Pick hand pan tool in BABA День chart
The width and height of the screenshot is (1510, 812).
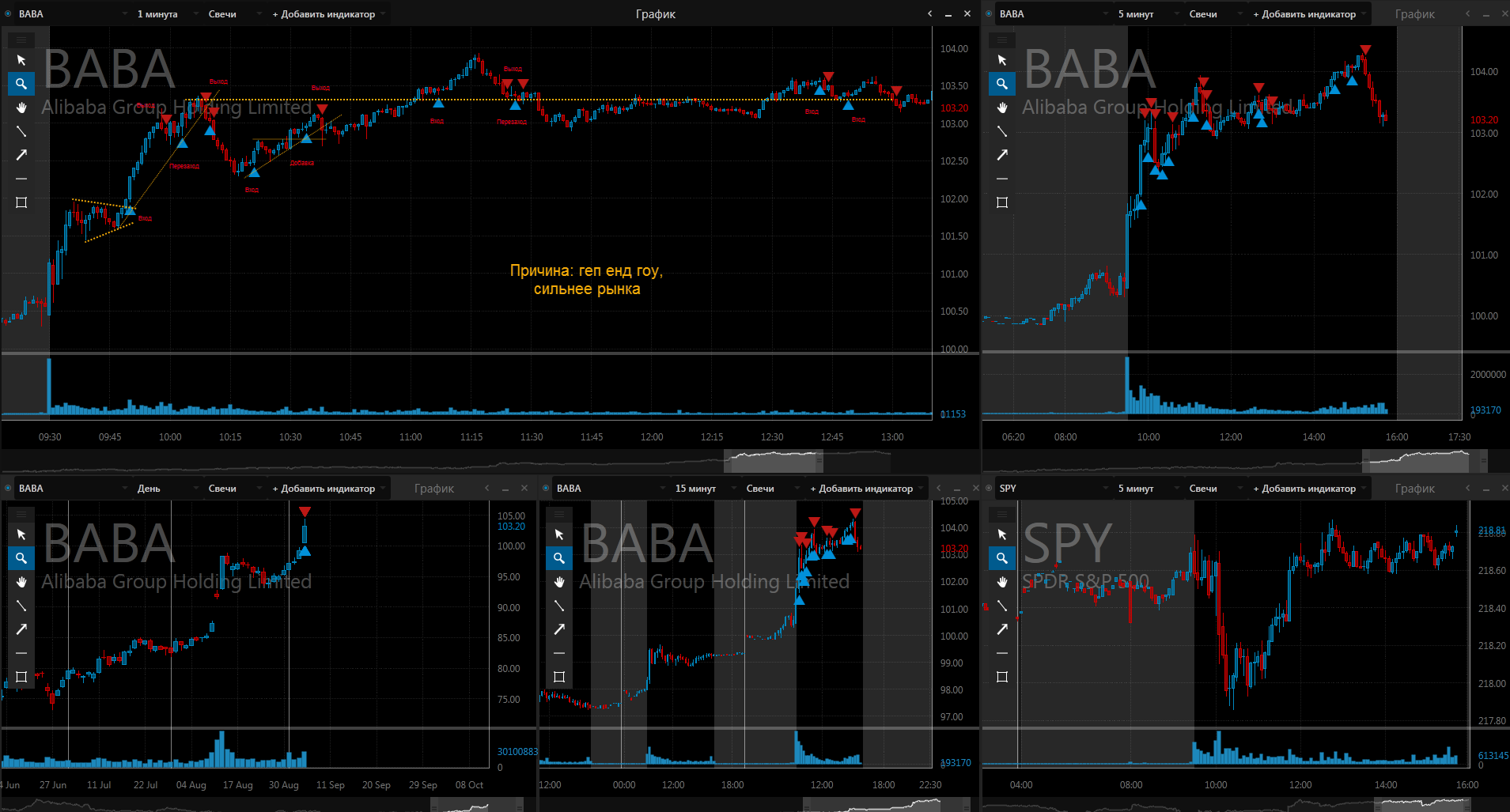point(21,582)
